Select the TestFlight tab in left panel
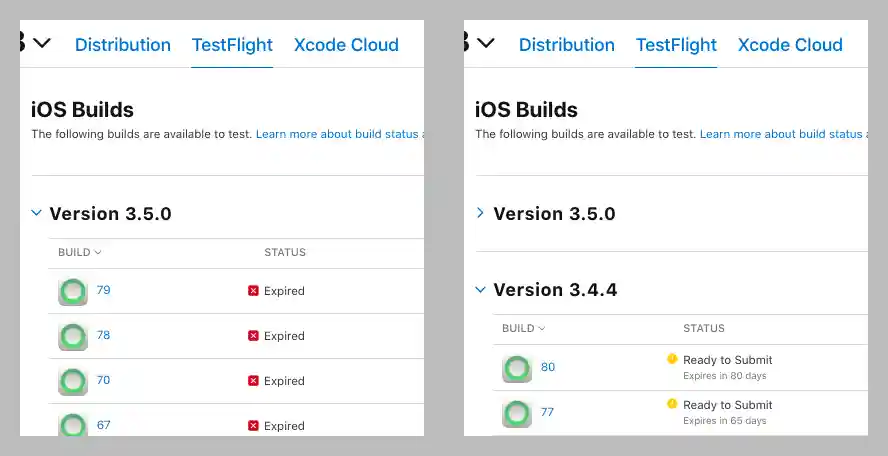The image size is (888, 456). tap(232, 45)
